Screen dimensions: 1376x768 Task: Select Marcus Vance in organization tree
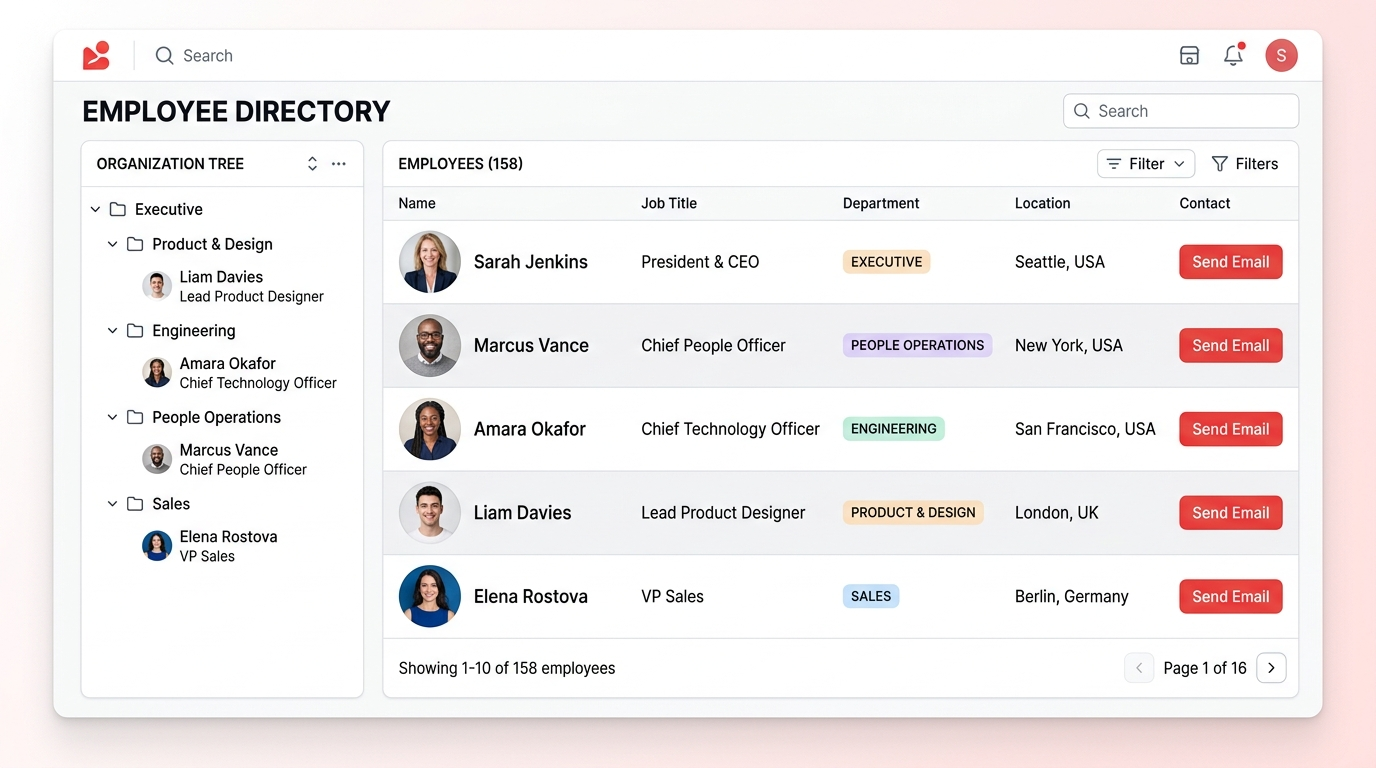click(x=226, y=460)
